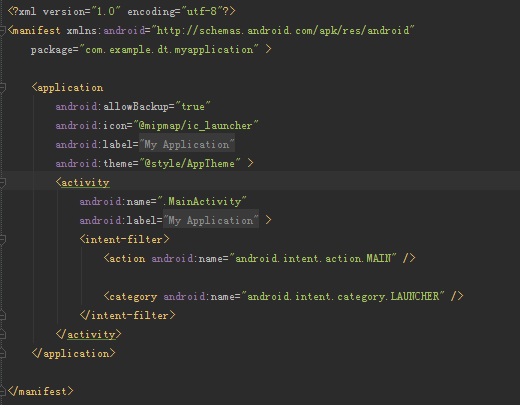The height and width of the screenshot is (405, 520).
Task: Collapse the opening intent-filter tag fold marker
Action: click(x=2, y=239)
